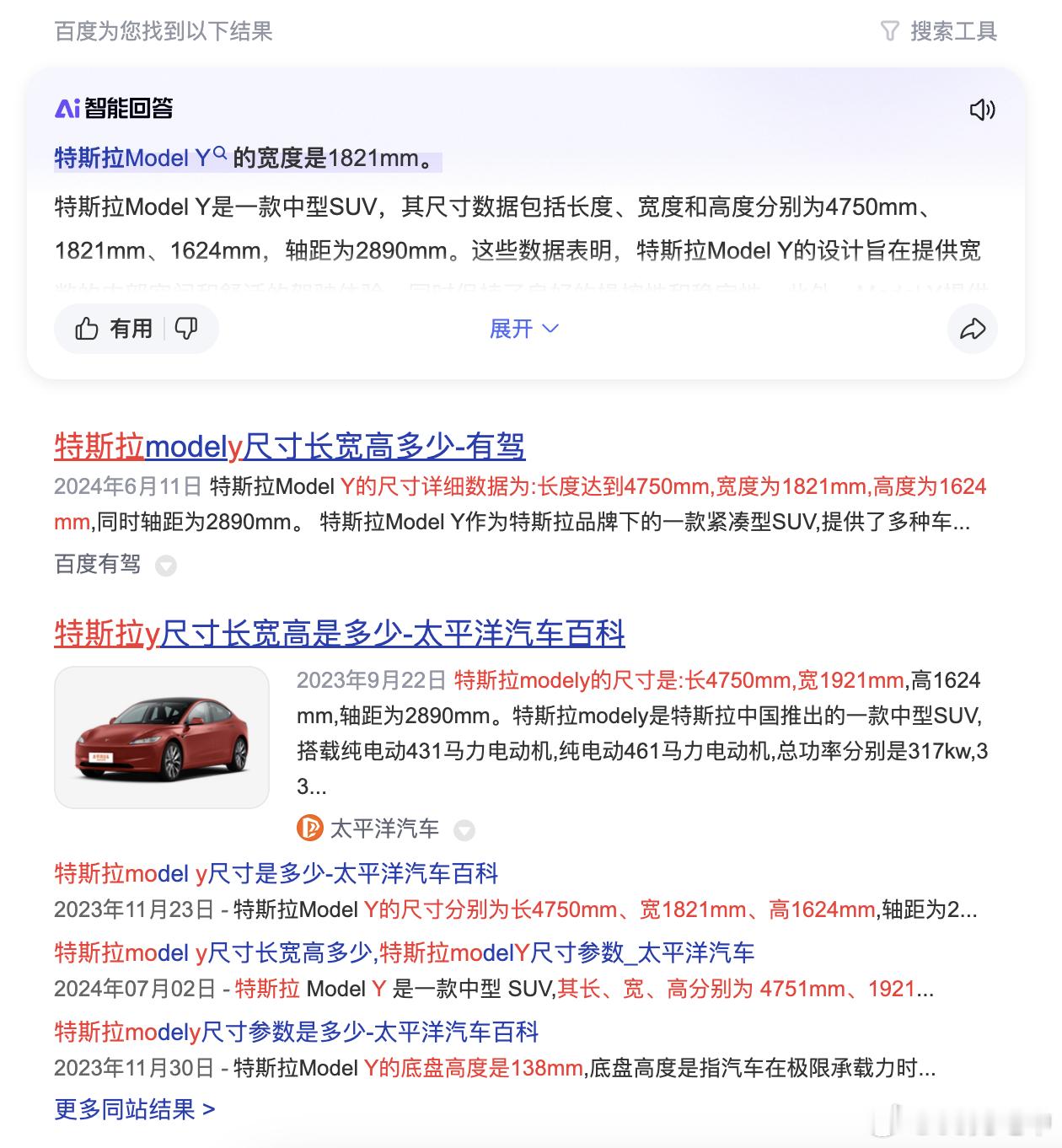Open 特斯拉modely尺寸参数是多少 link
The width and height of the screenshot is (1062, 1148).
tap(297, 1032)
